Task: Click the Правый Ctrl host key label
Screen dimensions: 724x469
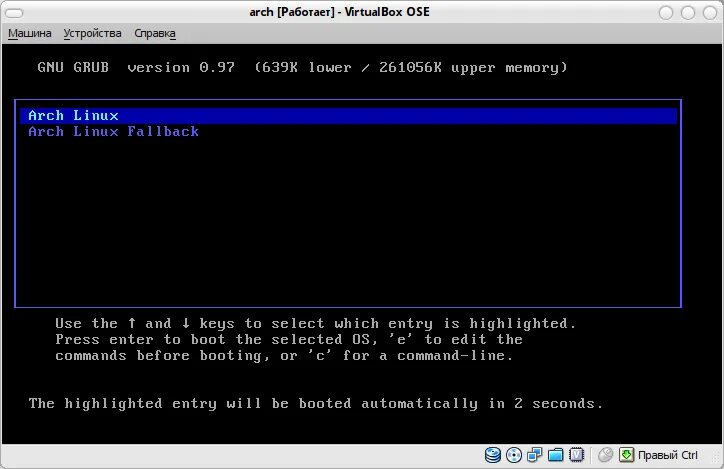Action: click(668, 455)
